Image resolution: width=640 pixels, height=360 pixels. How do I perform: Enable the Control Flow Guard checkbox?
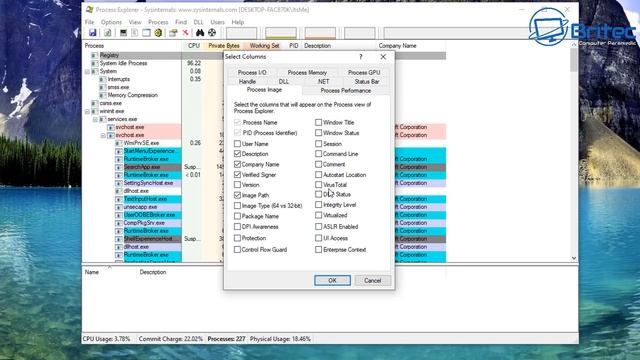[x=237, y=249]
